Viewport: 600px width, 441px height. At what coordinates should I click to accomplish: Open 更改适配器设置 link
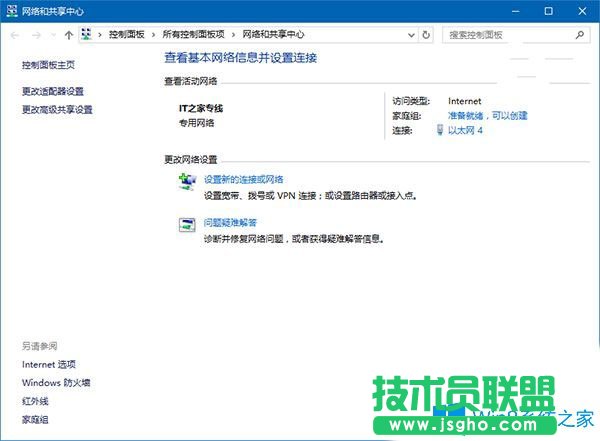pyautogui.click(x=53, y=91)
